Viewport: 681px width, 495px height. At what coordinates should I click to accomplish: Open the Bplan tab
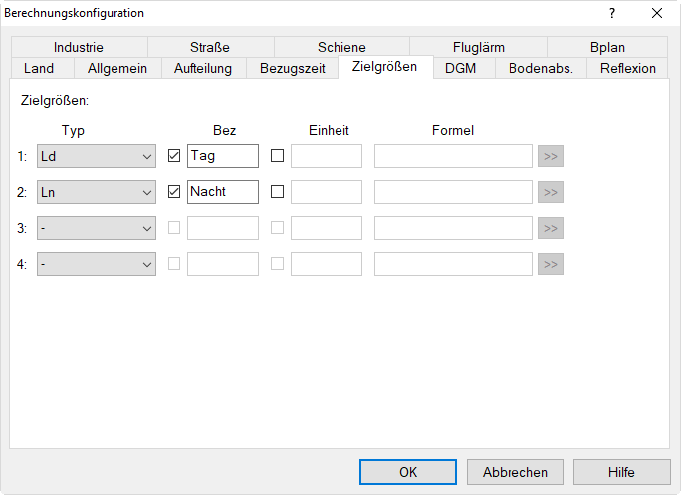point(607,47)
